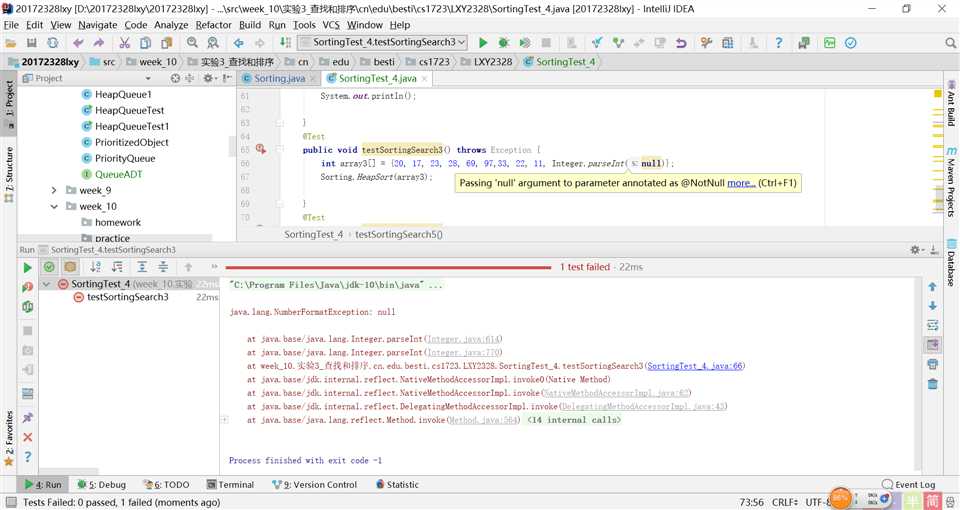Image resolution: width=960 pixels, height=510 pixels.
Task: Open Project panel gear settings menu
Action: tap(209, 78)
